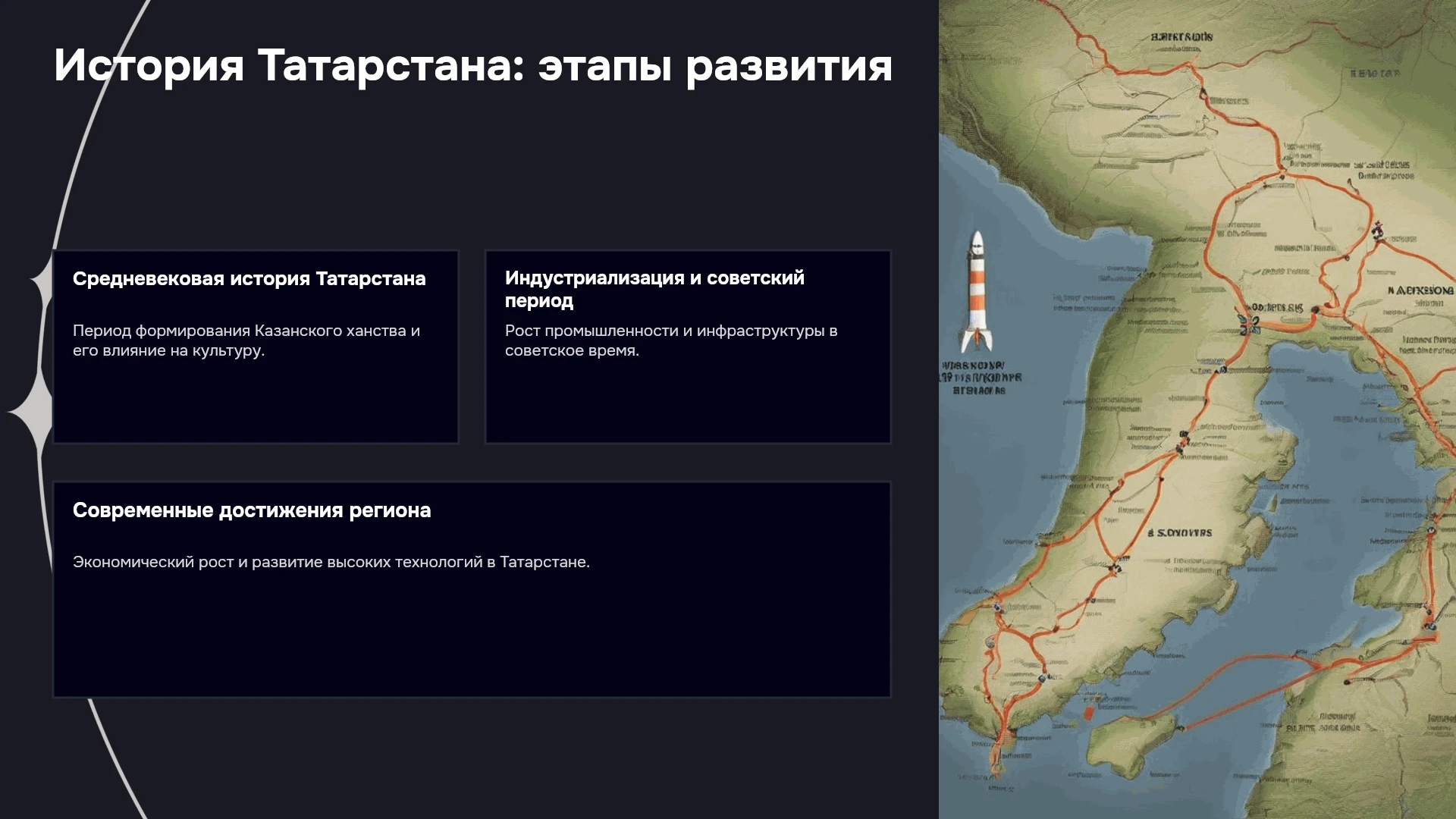Click the text label beneath the rocket
The width and height of the screenshot is (1456, 819).
[980, 378]
